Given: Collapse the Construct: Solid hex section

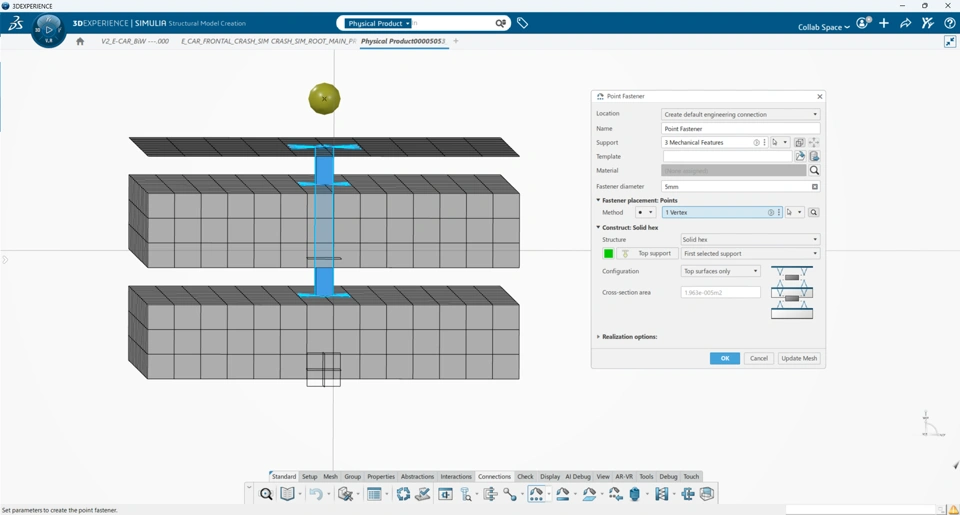Looking at the screenshot, I should click(x=598, y=227).
